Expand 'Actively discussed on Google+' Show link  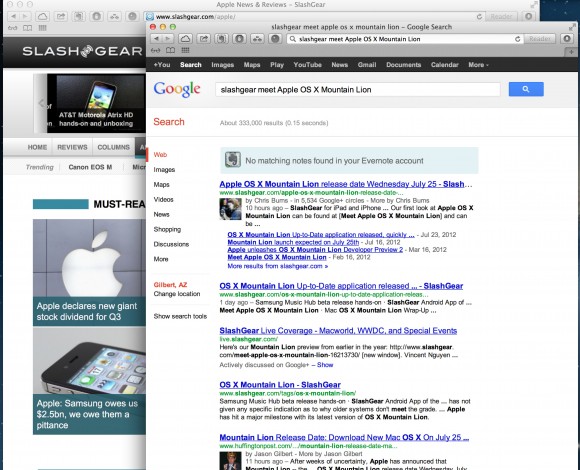pos(325,365)
